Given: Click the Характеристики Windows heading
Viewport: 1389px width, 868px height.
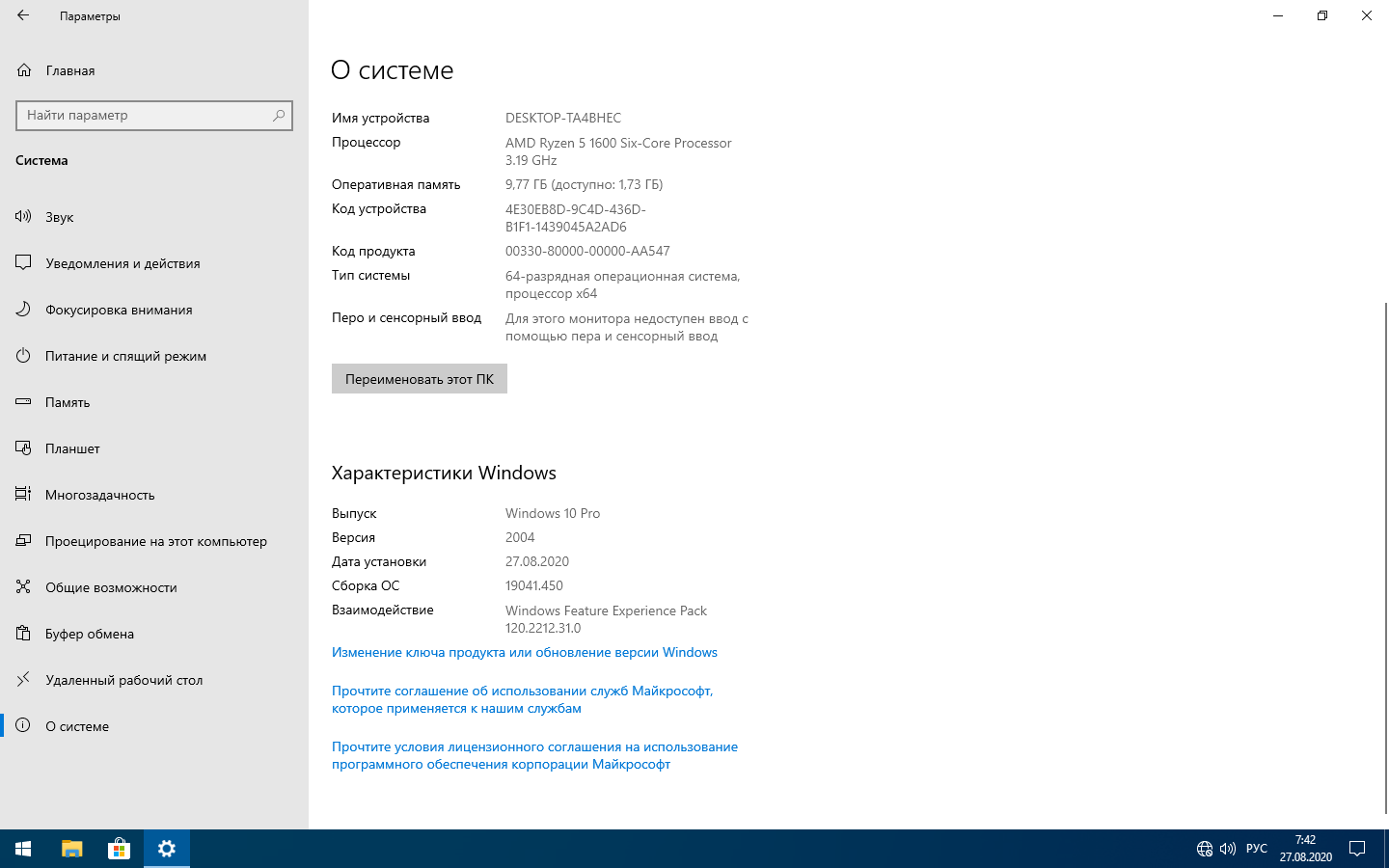Looking at the screenshot, I should tap(444, 473).
